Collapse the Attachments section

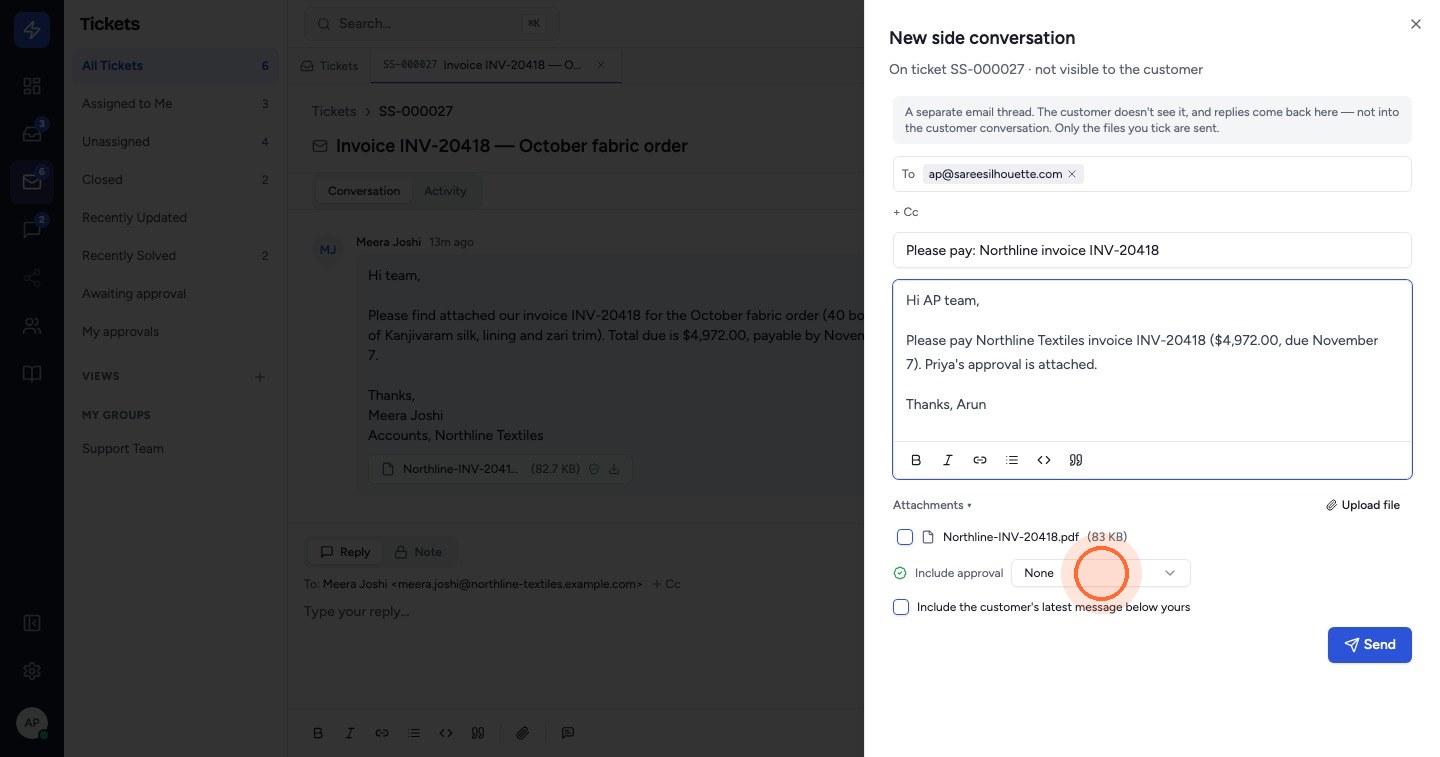pos(932,505)
